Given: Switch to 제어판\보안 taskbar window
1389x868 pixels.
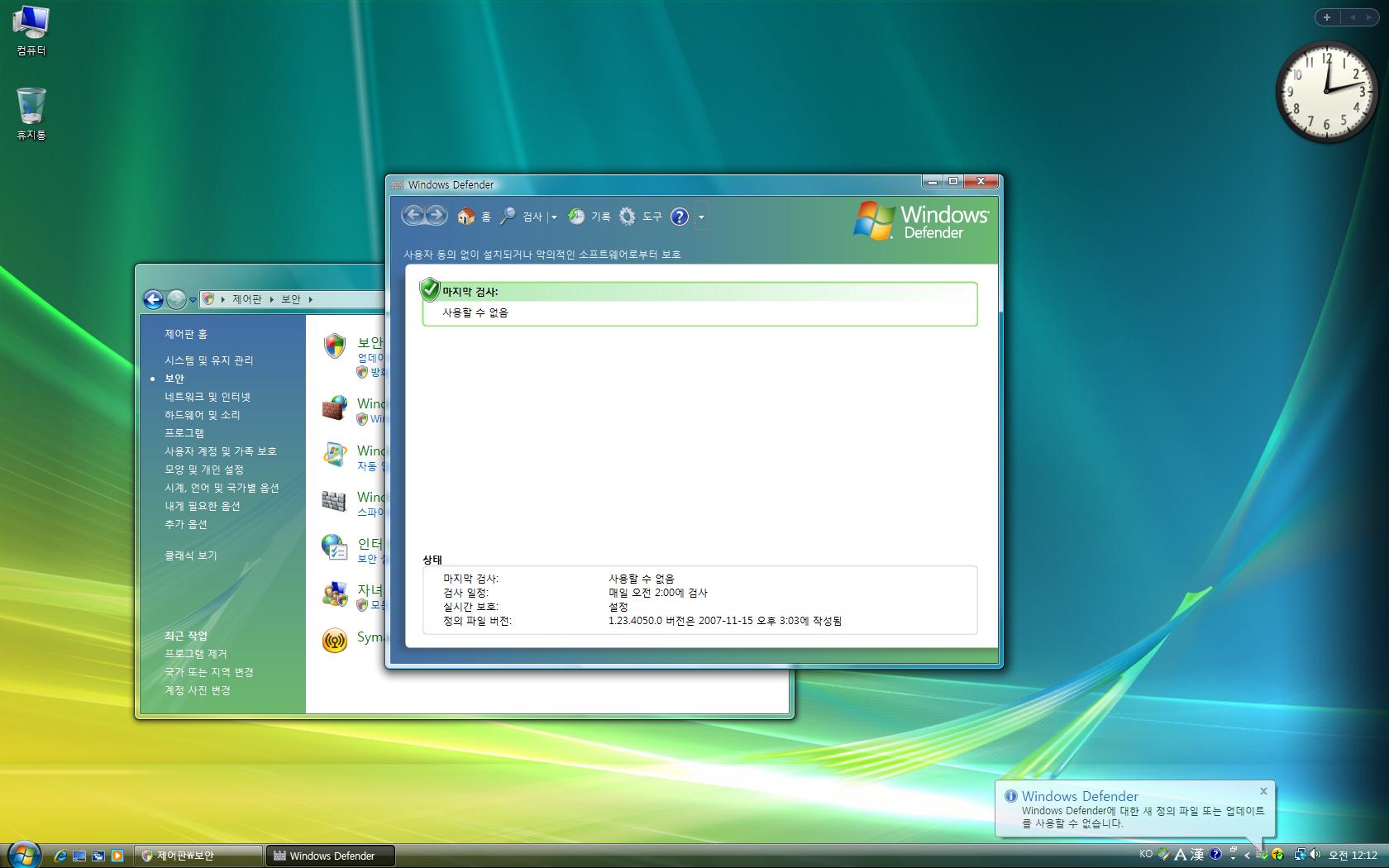Looking at the screenshot, I should (x=198, y=856).
